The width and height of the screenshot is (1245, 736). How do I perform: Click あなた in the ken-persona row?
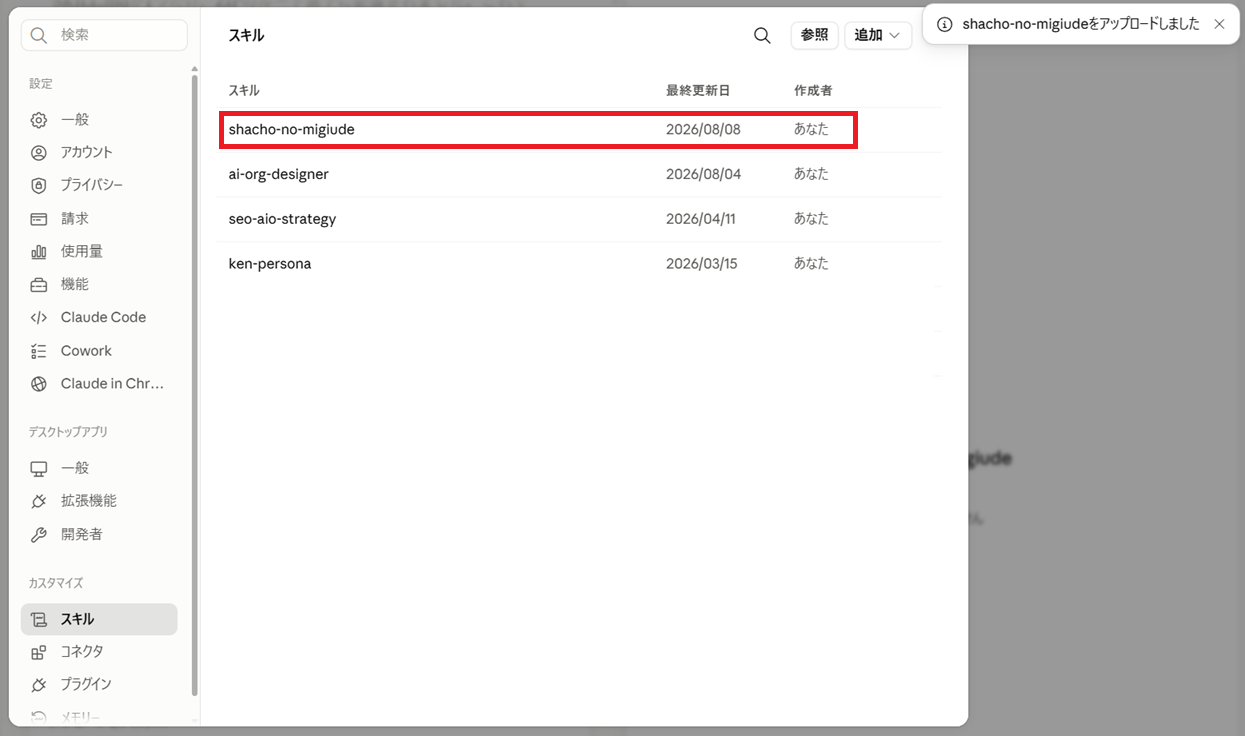click(811, 264)
